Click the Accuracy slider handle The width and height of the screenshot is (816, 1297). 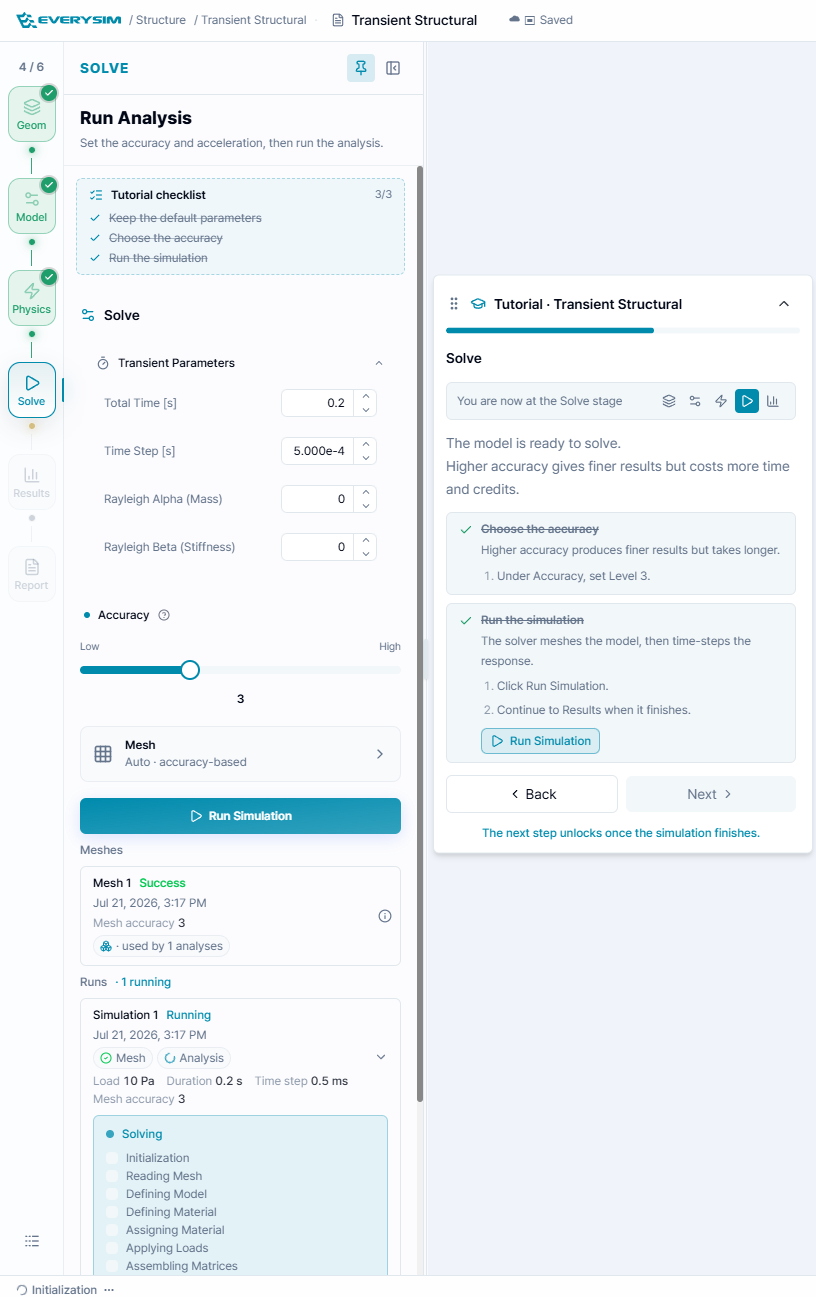coord(190,670)
